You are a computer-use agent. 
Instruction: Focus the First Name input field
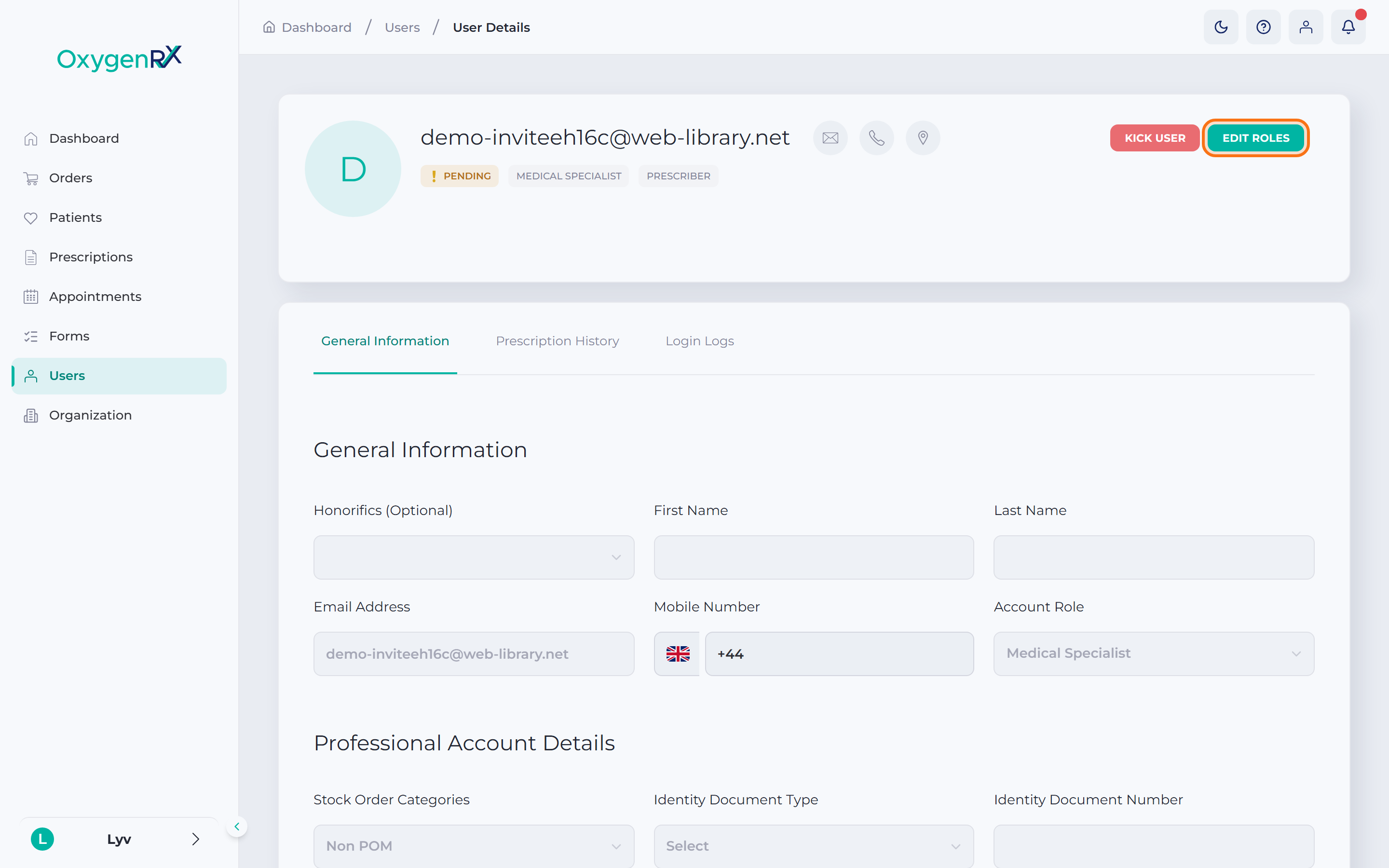814,557
